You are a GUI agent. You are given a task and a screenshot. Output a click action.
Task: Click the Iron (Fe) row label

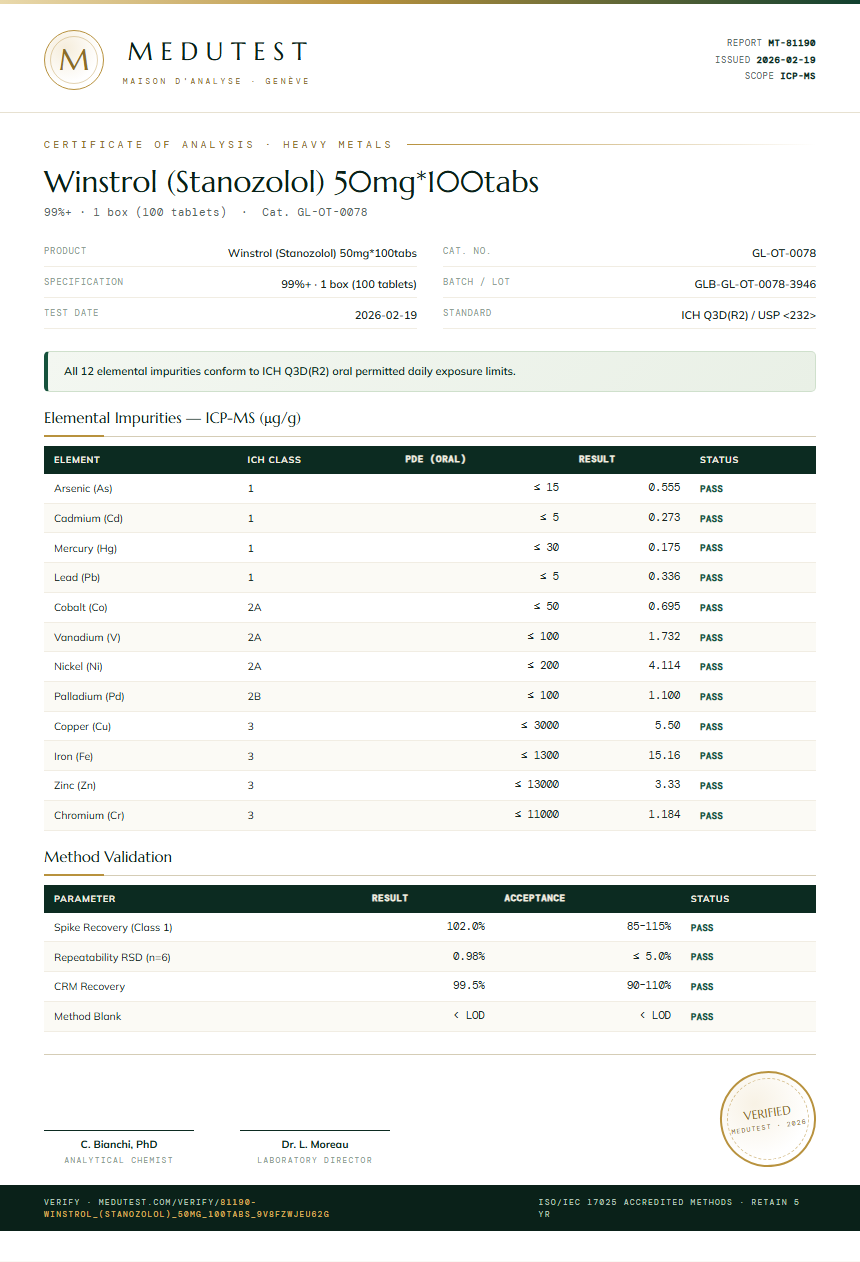click(x=73, y=756)
